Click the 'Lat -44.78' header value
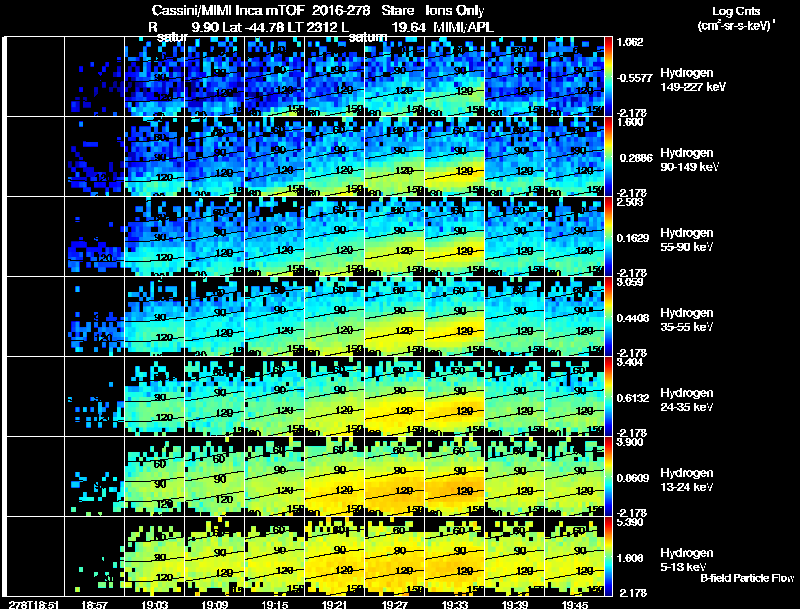Screen dimensions: 800x609 coord(254,27)
